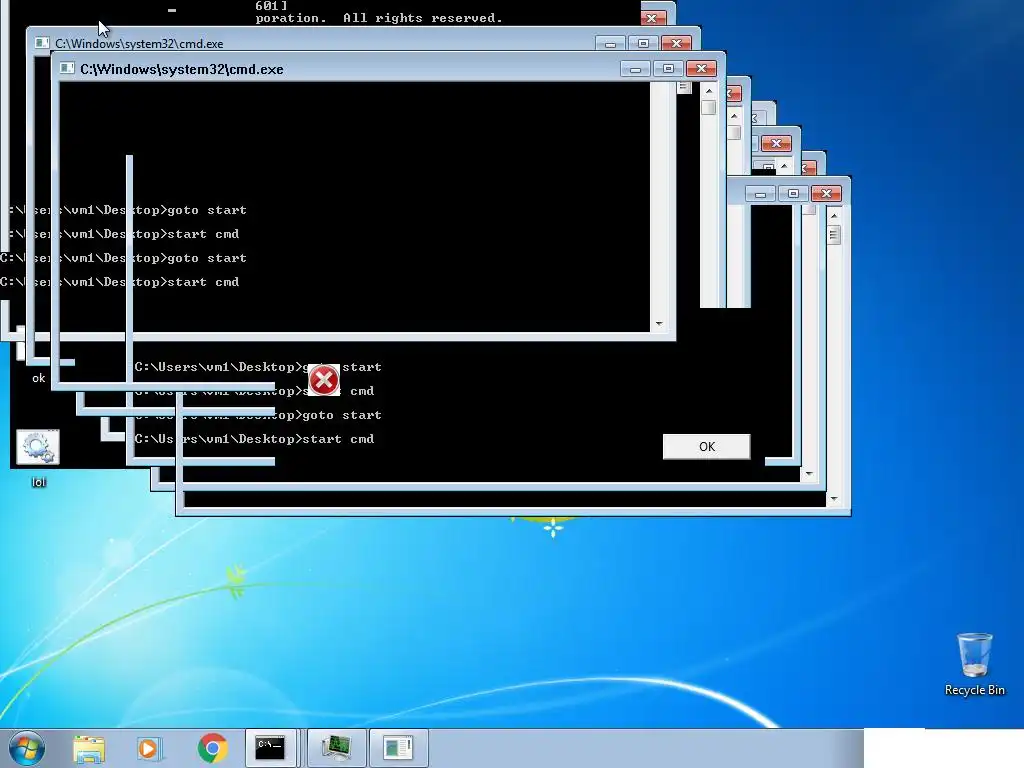The height and width of the screenshot is (768, 1024).
Task: Launch Windows Media Player from taskbar
Action: pos(150,748)
